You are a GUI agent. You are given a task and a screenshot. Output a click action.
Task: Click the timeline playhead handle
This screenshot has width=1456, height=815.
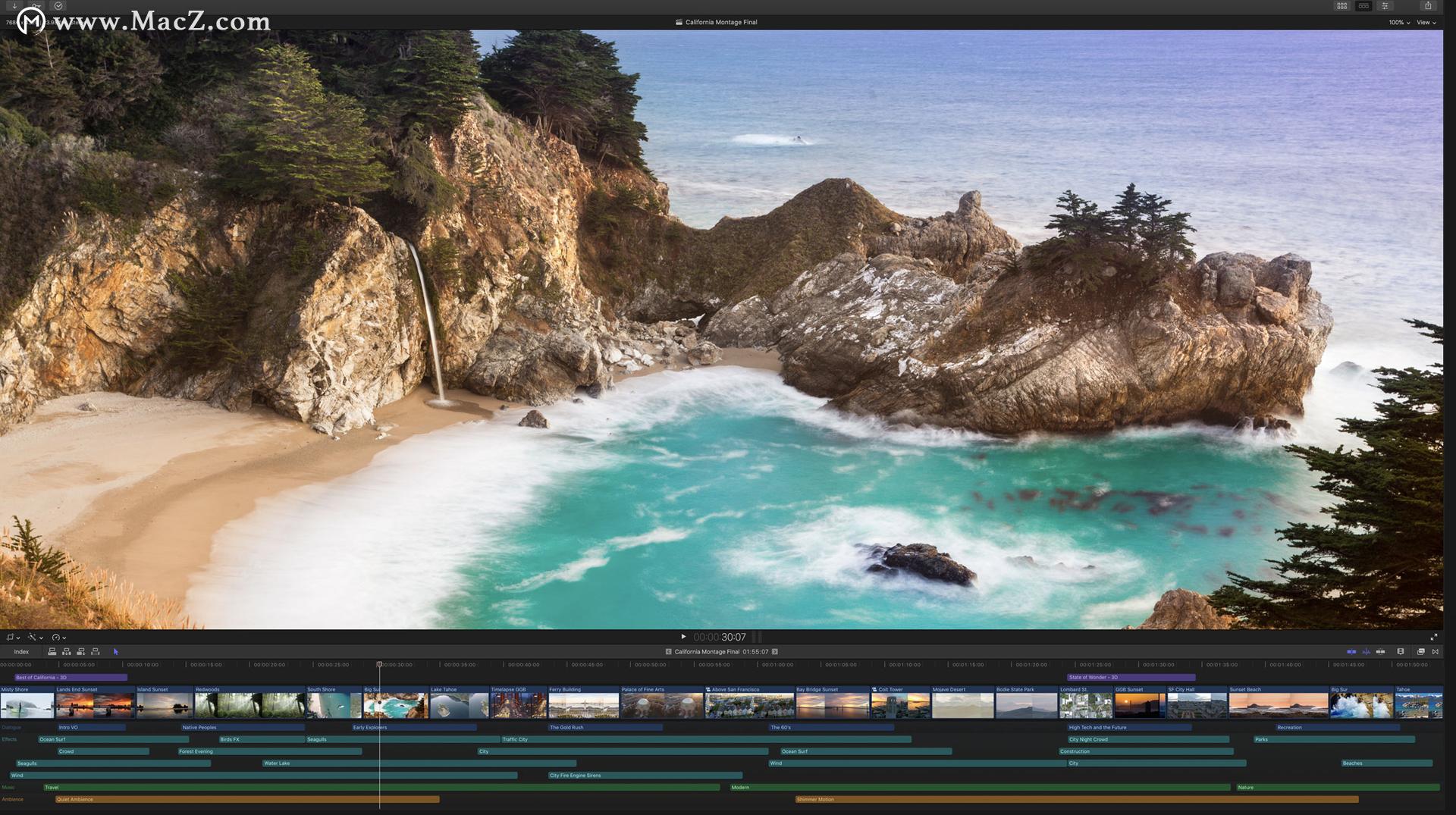click(x=379, y=664)
